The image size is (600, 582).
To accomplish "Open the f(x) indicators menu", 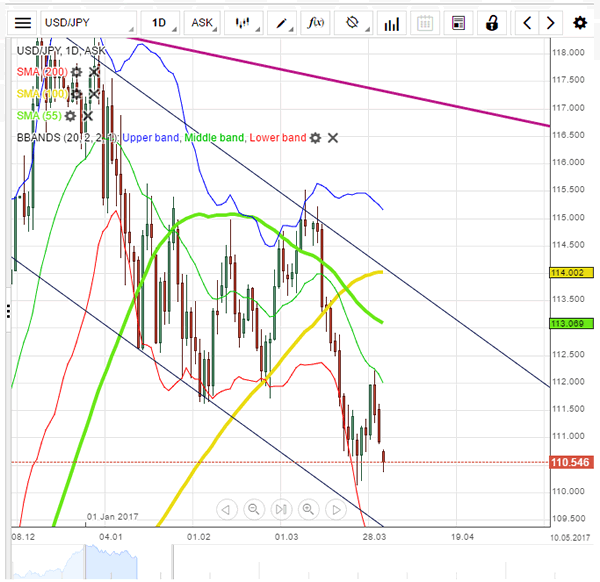I will pyautogui.click(x=315, y=23).
